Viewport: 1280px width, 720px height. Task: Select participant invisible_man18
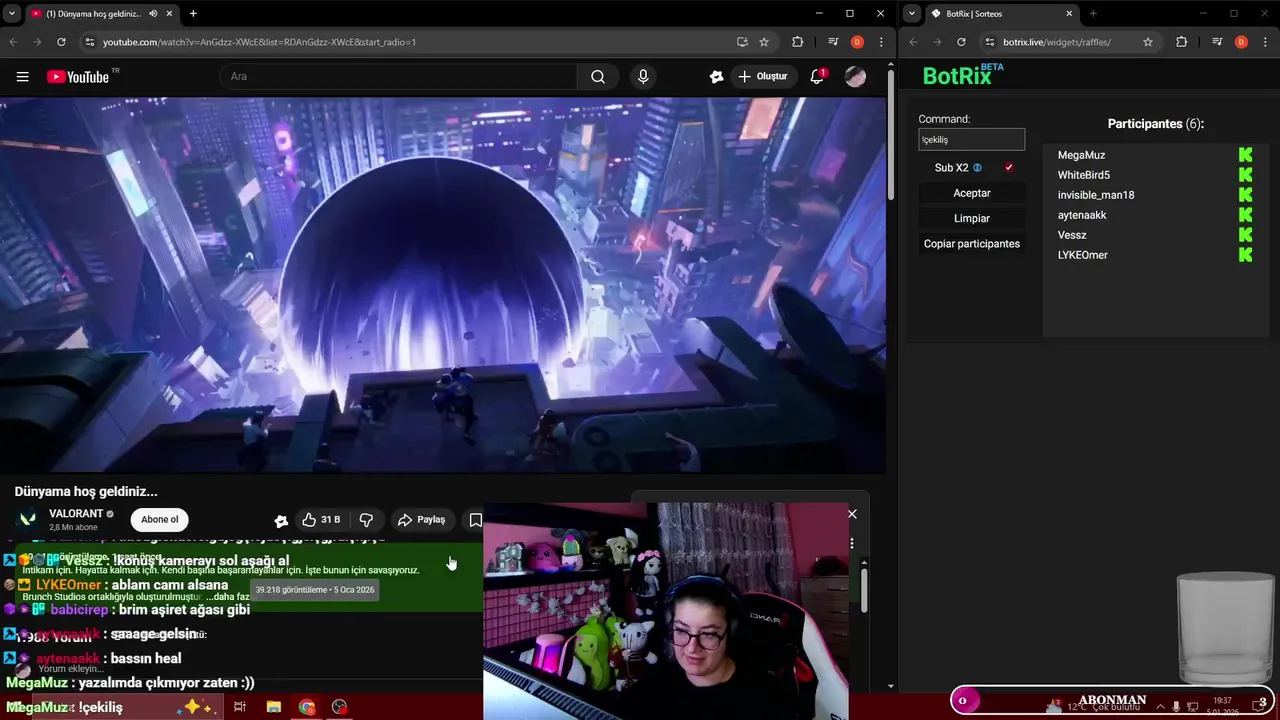[1096, 195]
